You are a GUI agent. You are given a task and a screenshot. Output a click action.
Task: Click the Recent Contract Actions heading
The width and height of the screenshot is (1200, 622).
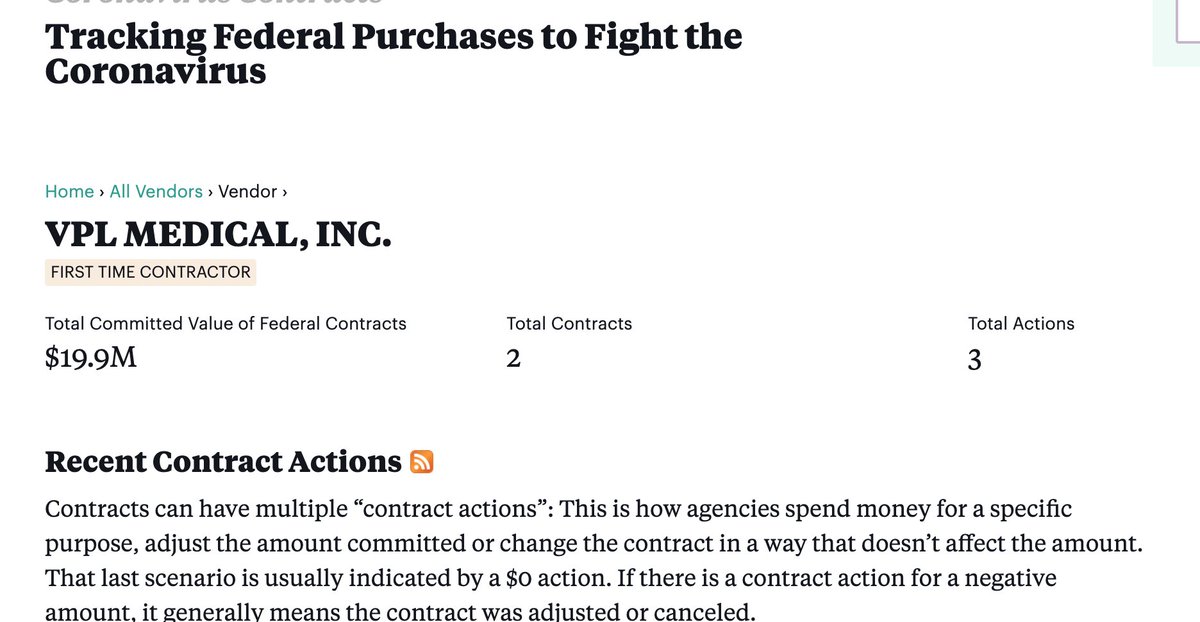click(x=223, y=462)
